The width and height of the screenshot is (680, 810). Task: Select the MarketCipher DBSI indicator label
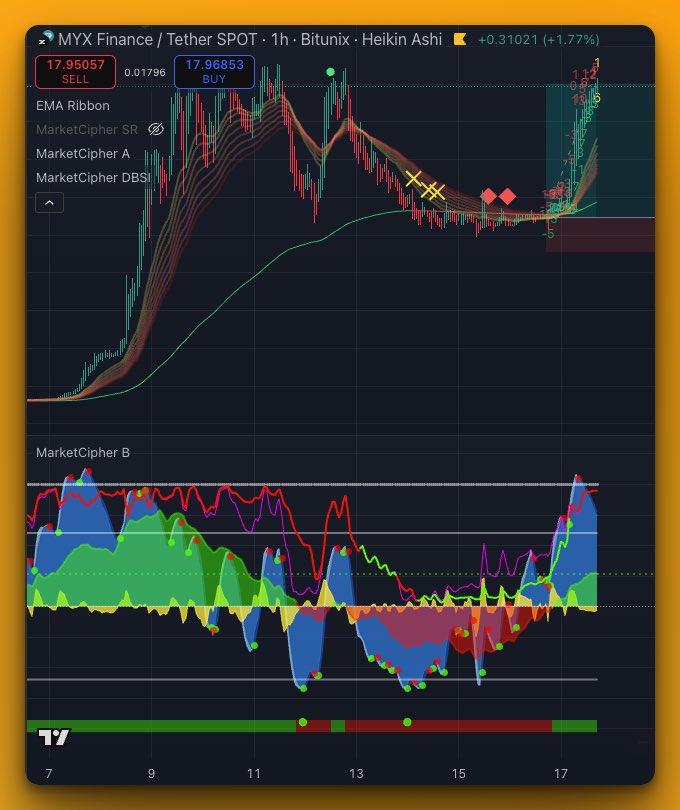pyautogui.click(x=93, y=177)
